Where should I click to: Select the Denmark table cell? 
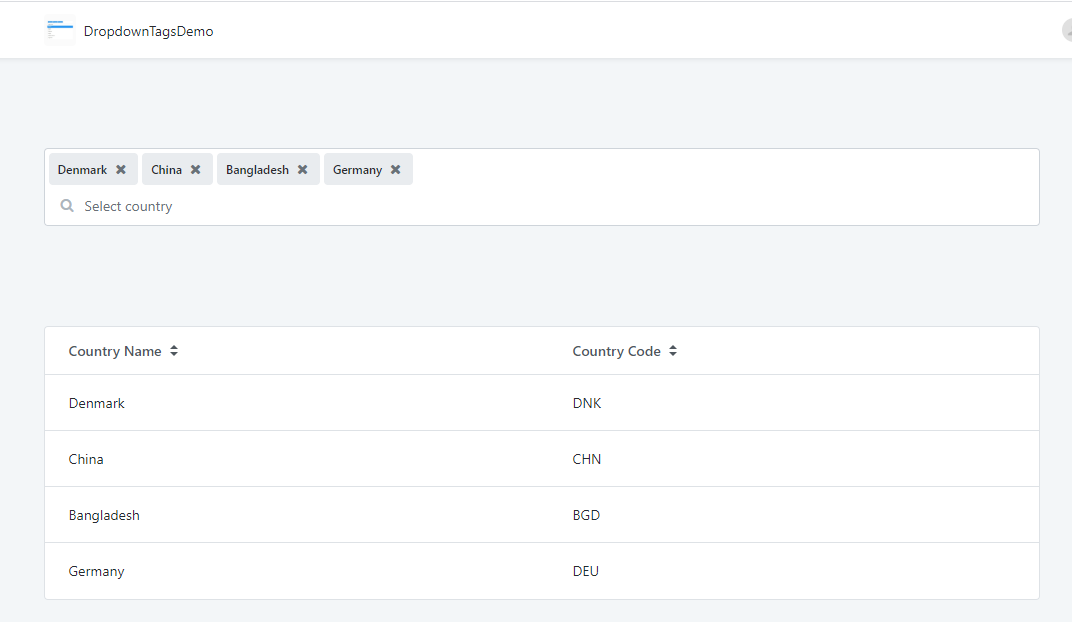click(96, 403)
